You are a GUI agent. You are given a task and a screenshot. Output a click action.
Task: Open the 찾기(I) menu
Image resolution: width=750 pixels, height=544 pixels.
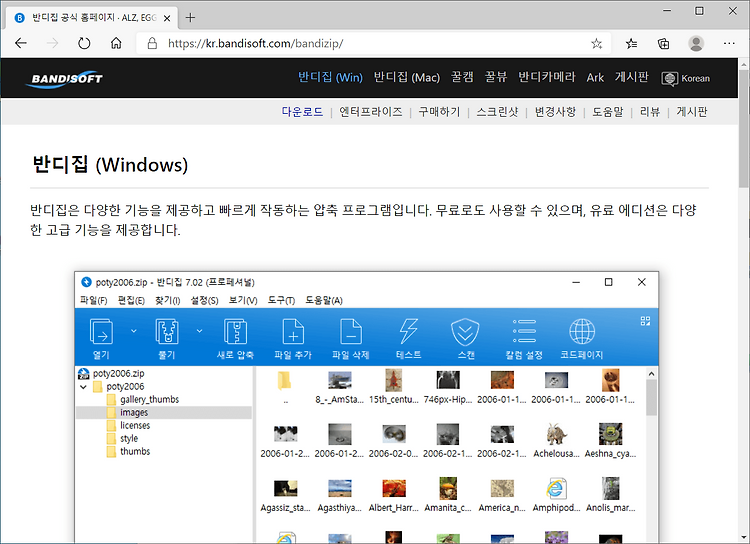(x=167, y=300)
